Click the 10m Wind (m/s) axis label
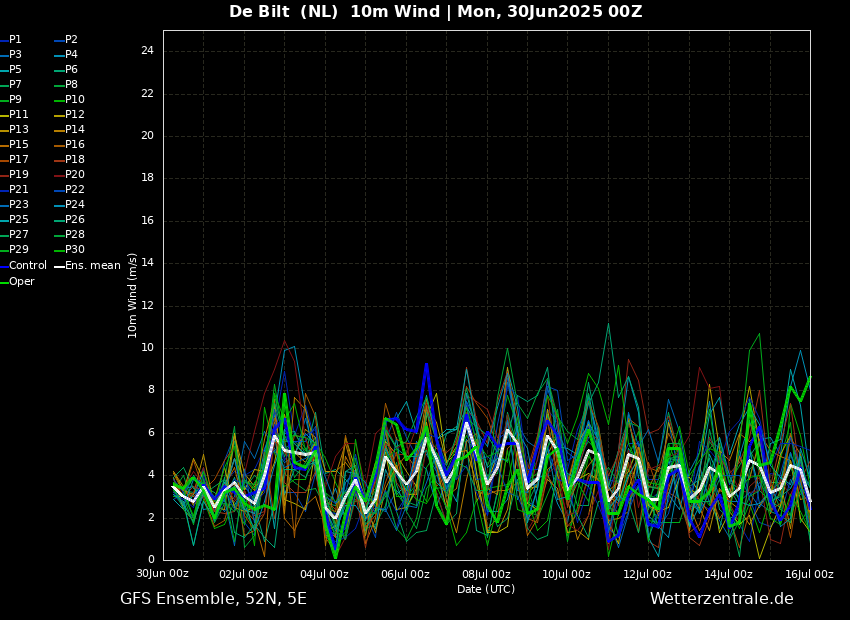The width and height of the screenshot is (850, 620). (133, 295)
